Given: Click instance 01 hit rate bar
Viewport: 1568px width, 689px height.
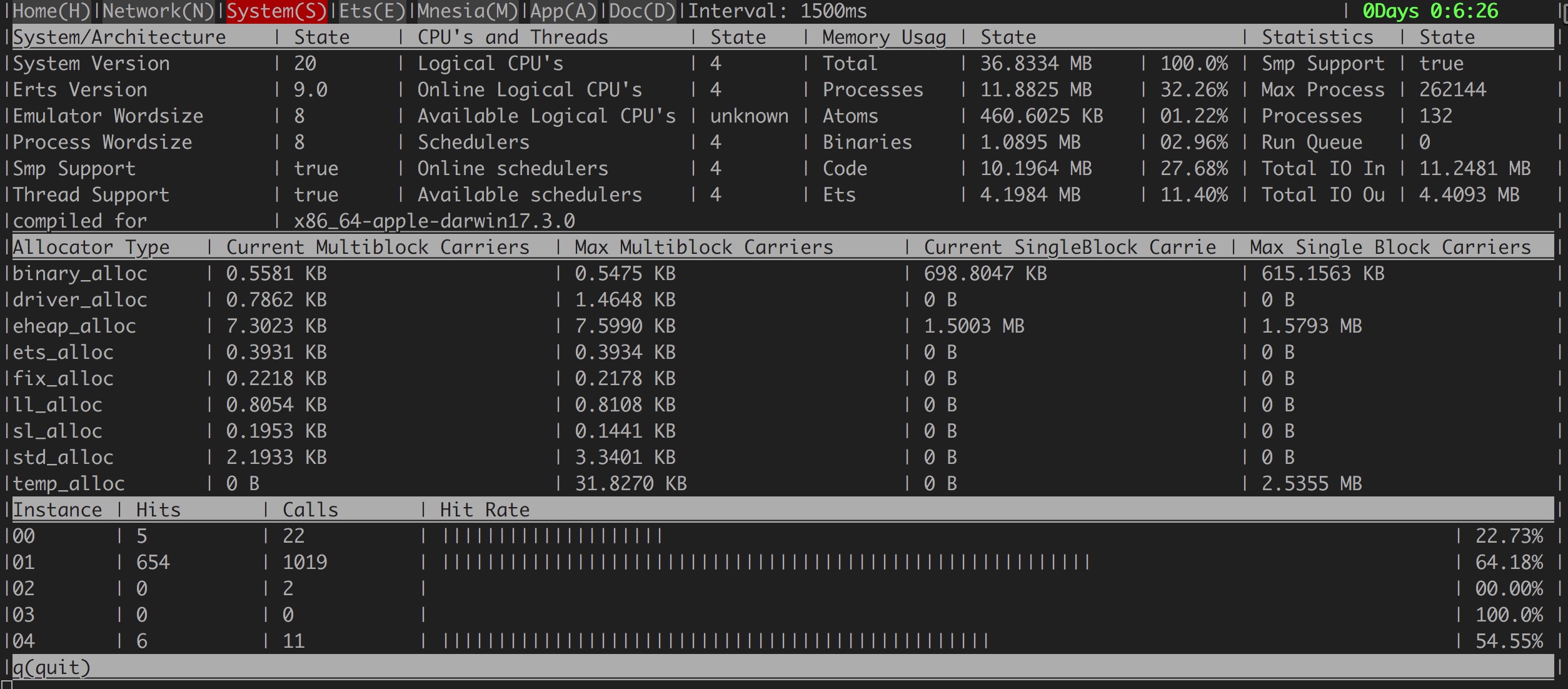Looking at the screenshot, I should coord(766,563).
